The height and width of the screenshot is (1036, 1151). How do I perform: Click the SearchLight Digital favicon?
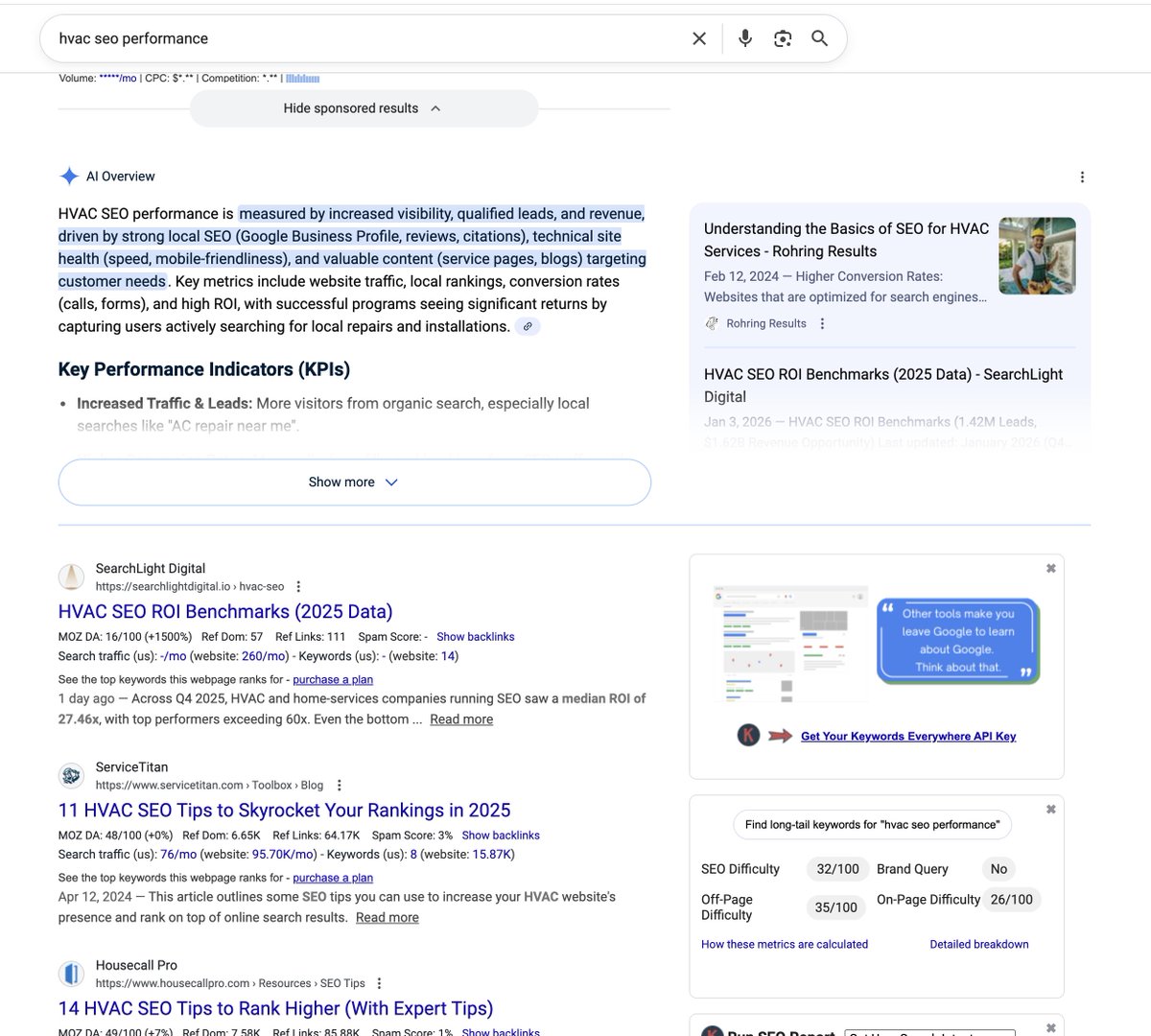tap(71, 577)
